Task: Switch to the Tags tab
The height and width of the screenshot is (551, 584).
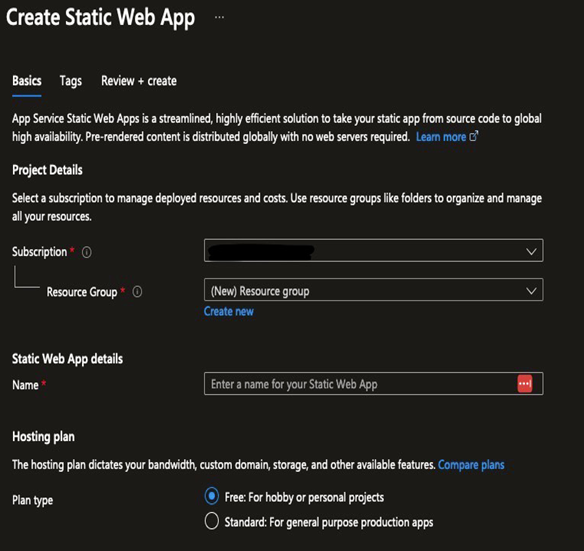Action: pyautogui.click(x=71, y=81)
